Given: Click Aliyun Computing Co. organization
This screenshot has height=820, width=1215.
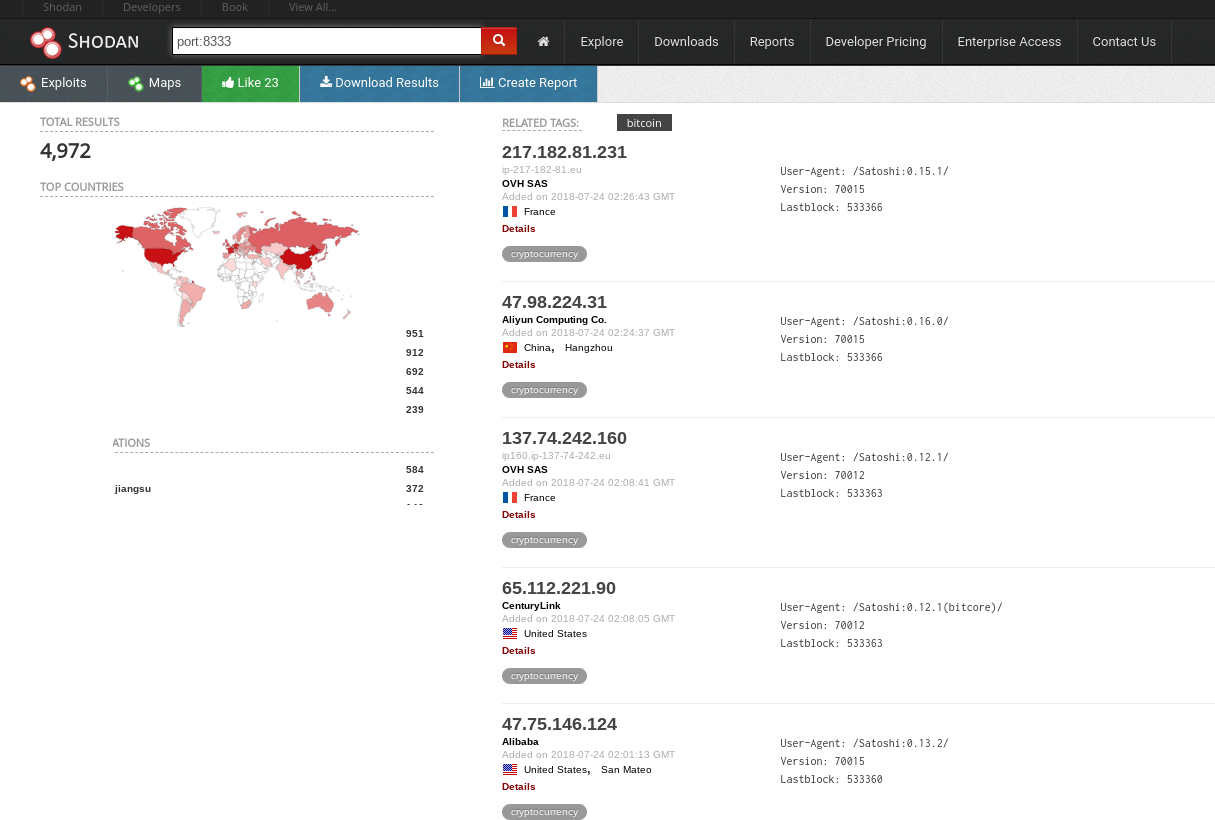Looking at the screenshot, I should [x=554, y=320].
